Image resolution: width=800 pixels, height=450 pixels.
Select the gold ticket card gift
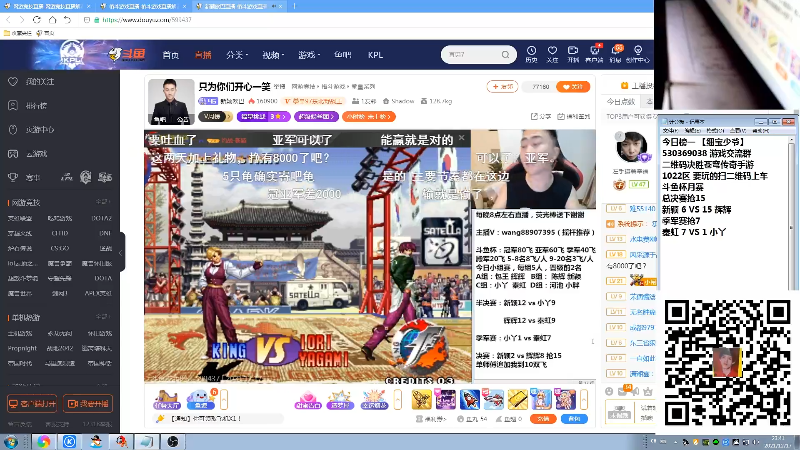(x=517, y=399)
